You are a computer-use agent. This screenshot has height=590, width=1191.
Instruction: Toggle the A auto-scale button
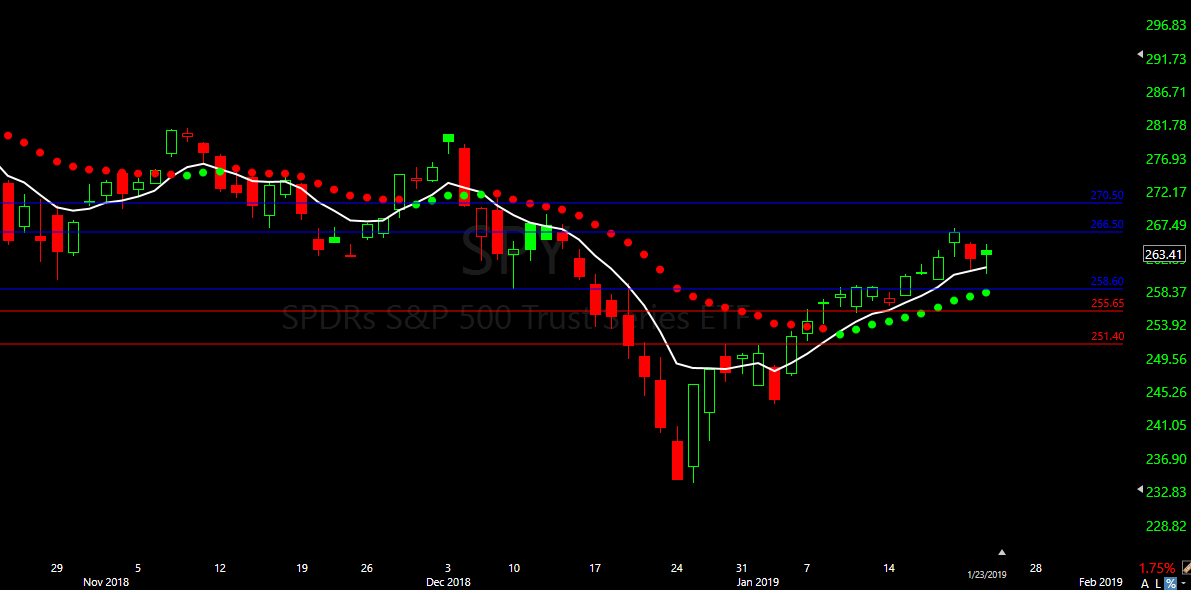[x=1145, y=583]
